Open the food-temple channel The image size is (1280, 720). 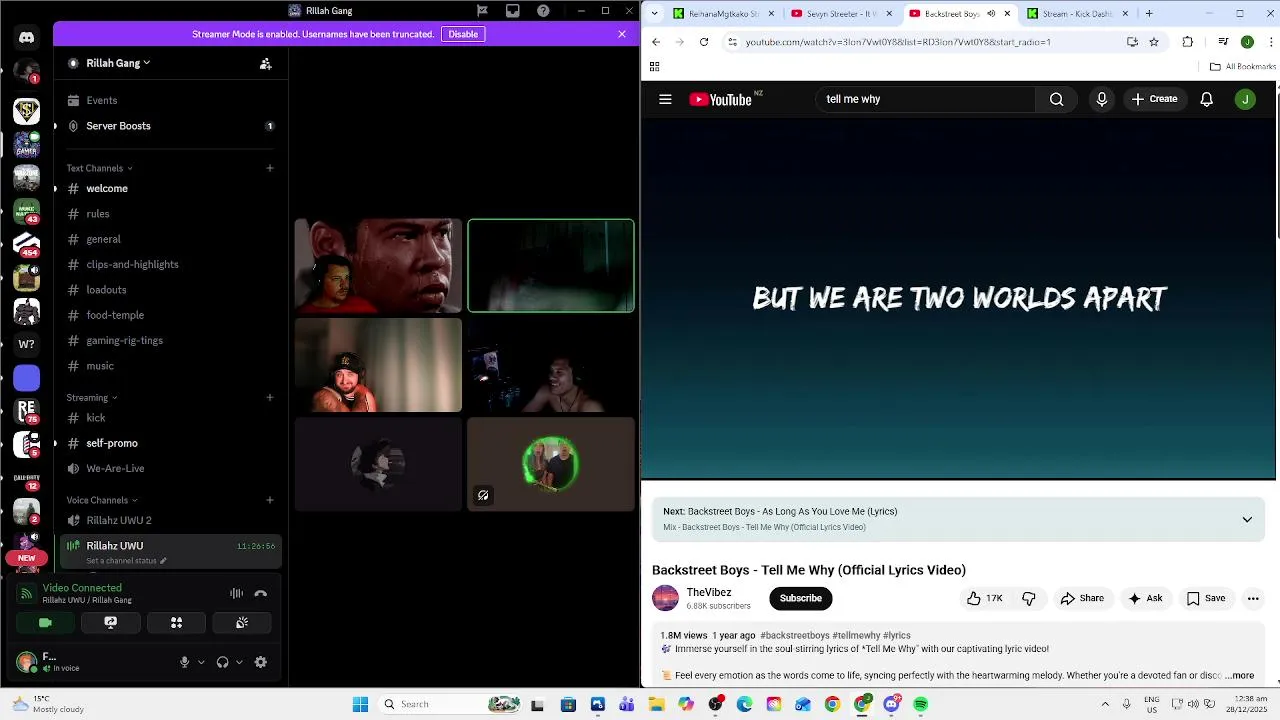pyautogui.click(x=170, y=315)
